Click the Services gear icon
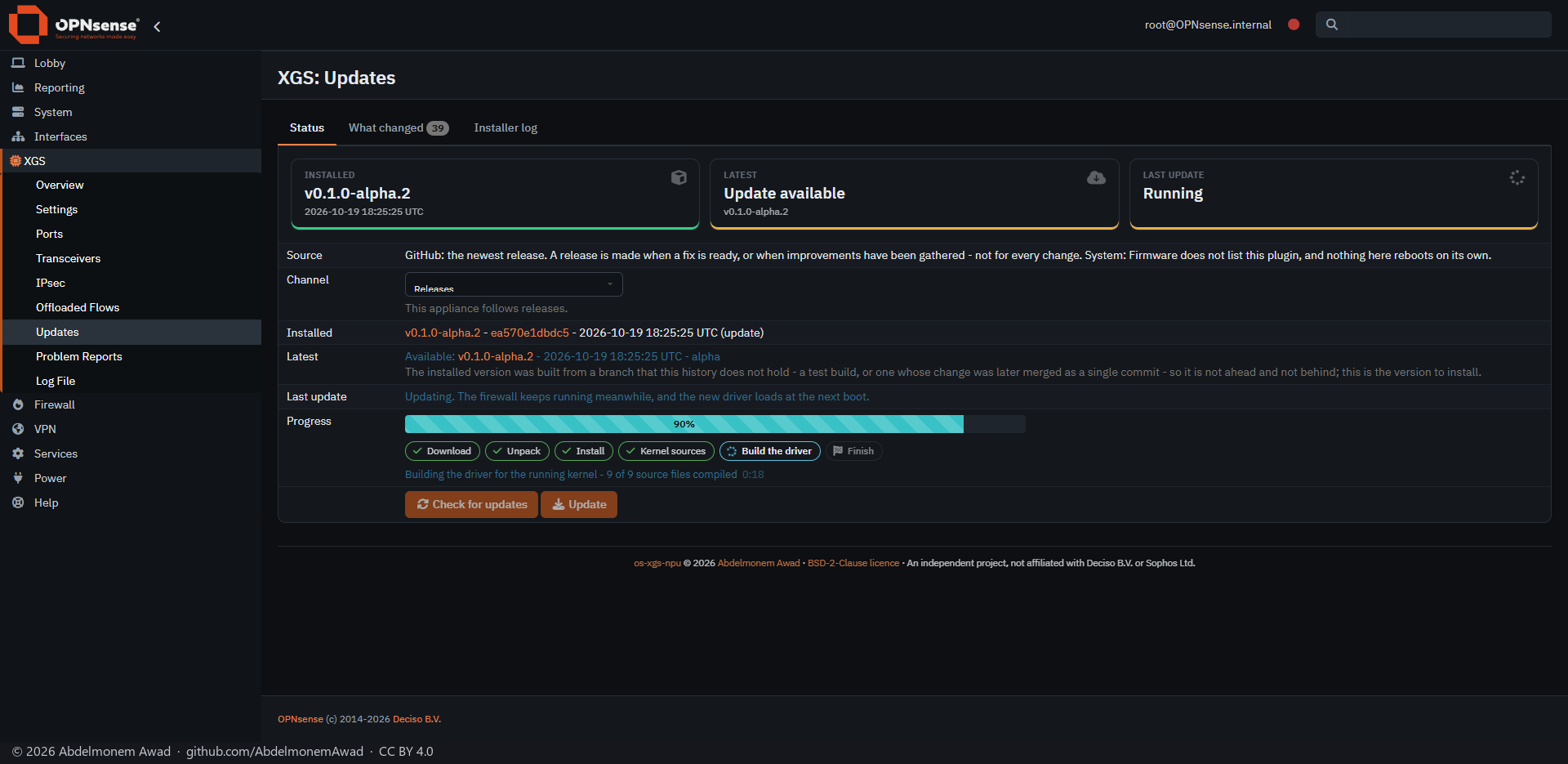The height and width of the screenshot is (764, 1568). pos(18,453)
